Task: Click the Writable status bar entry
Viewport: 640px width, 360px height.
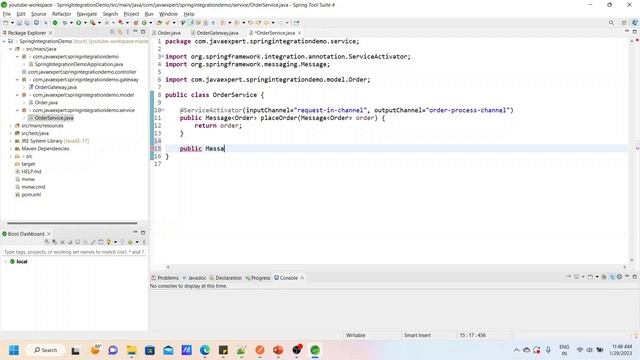Action: point(356,335)
